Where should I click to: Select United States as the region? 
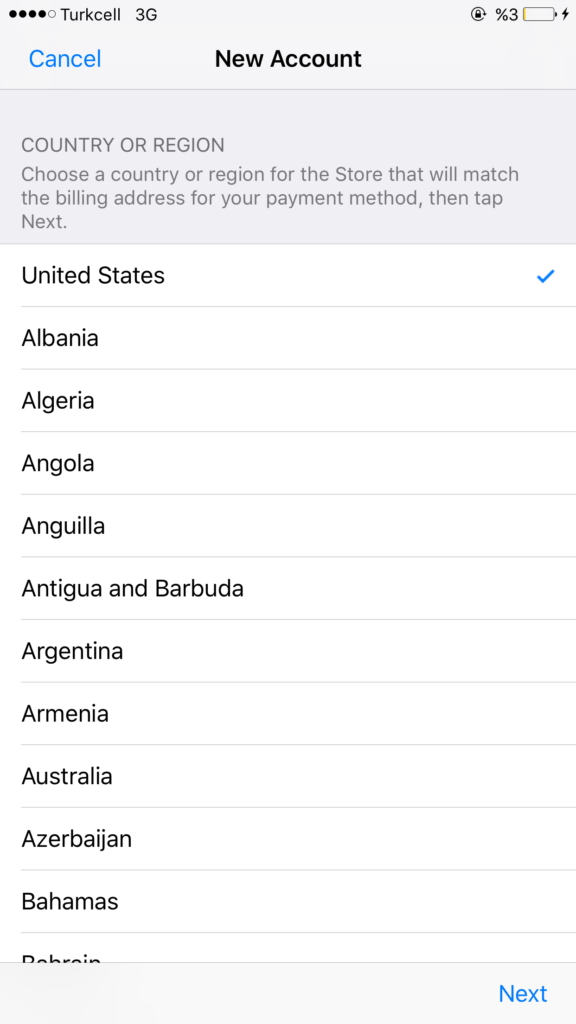288,276
